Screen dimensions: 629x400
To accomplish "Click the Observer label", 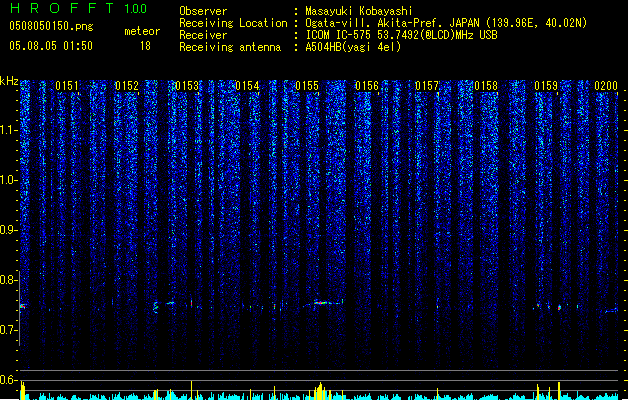I will point(203,11).
